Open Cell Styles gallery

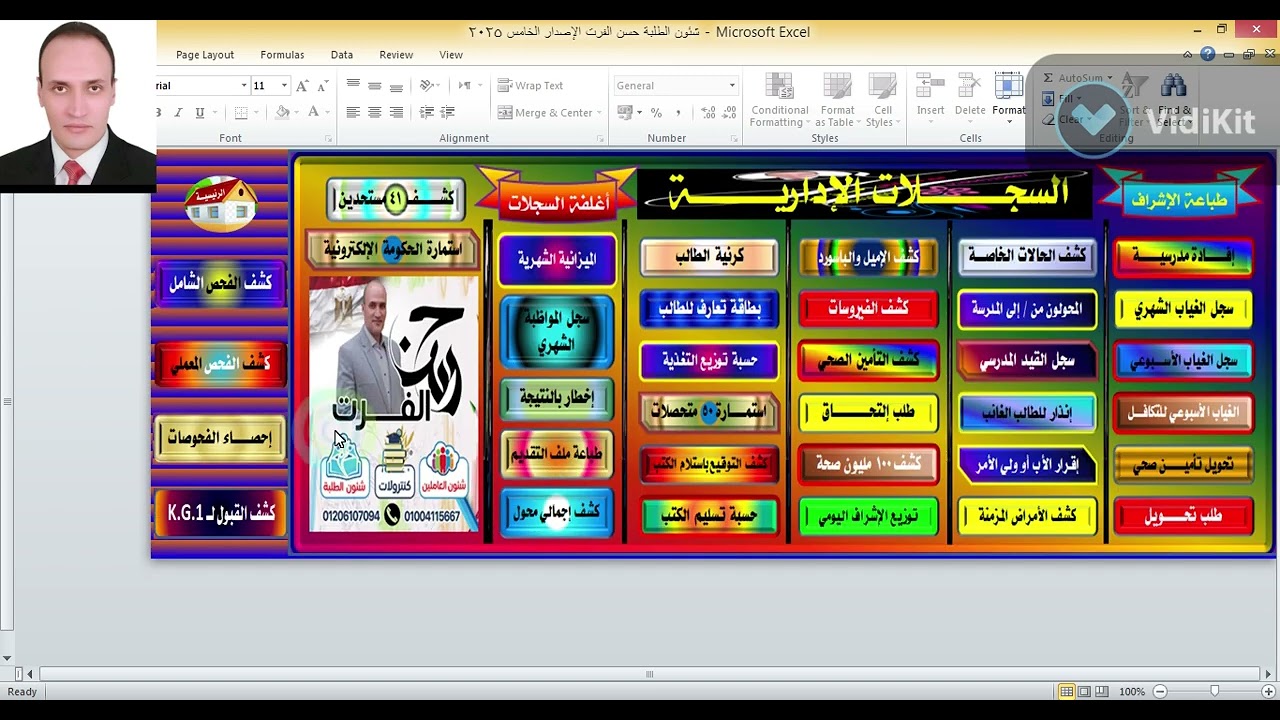click(x=882, y=100)
